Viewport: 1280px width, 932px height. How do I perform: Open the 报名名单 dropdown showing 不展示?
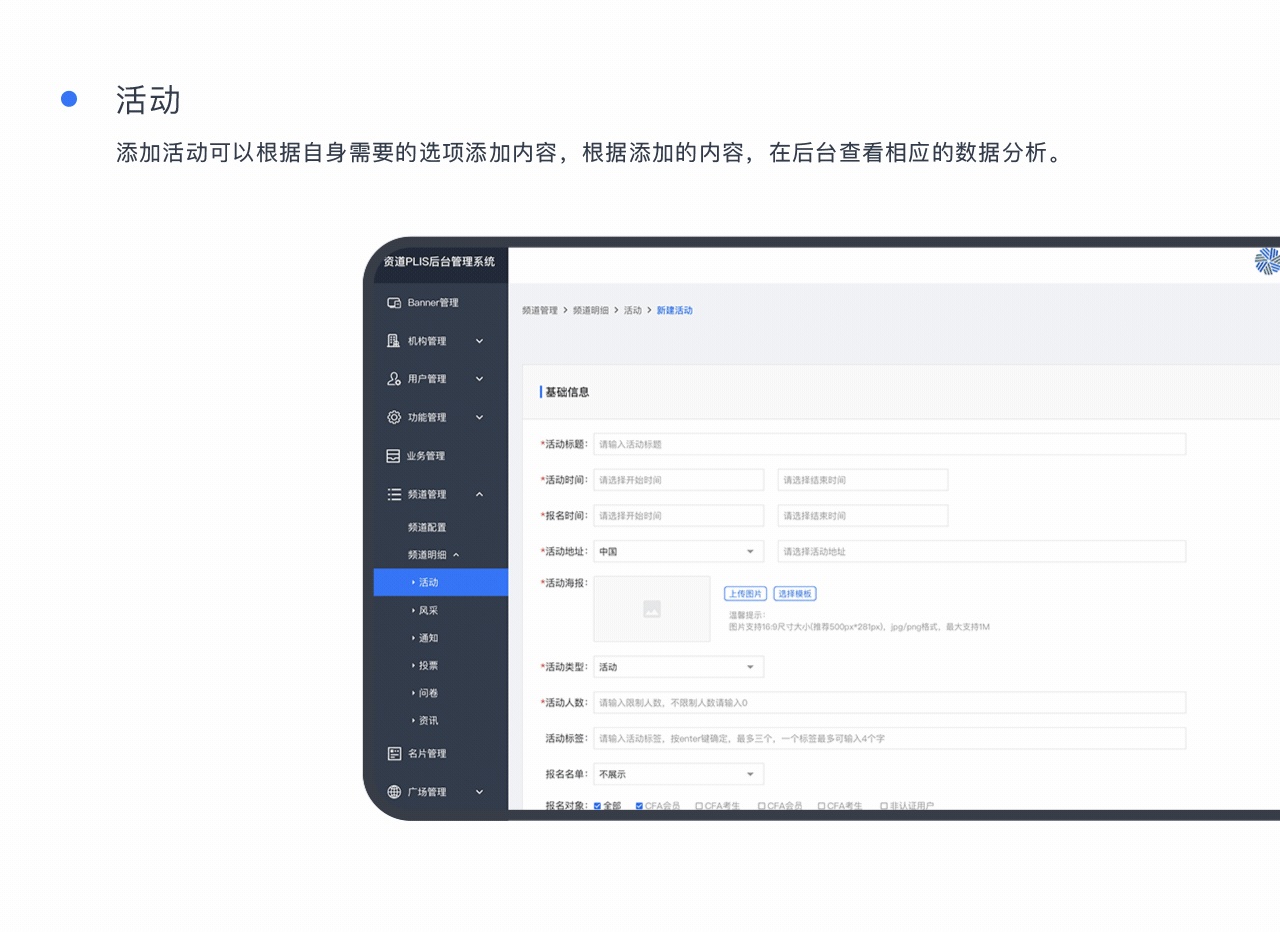tap(679, 774)
